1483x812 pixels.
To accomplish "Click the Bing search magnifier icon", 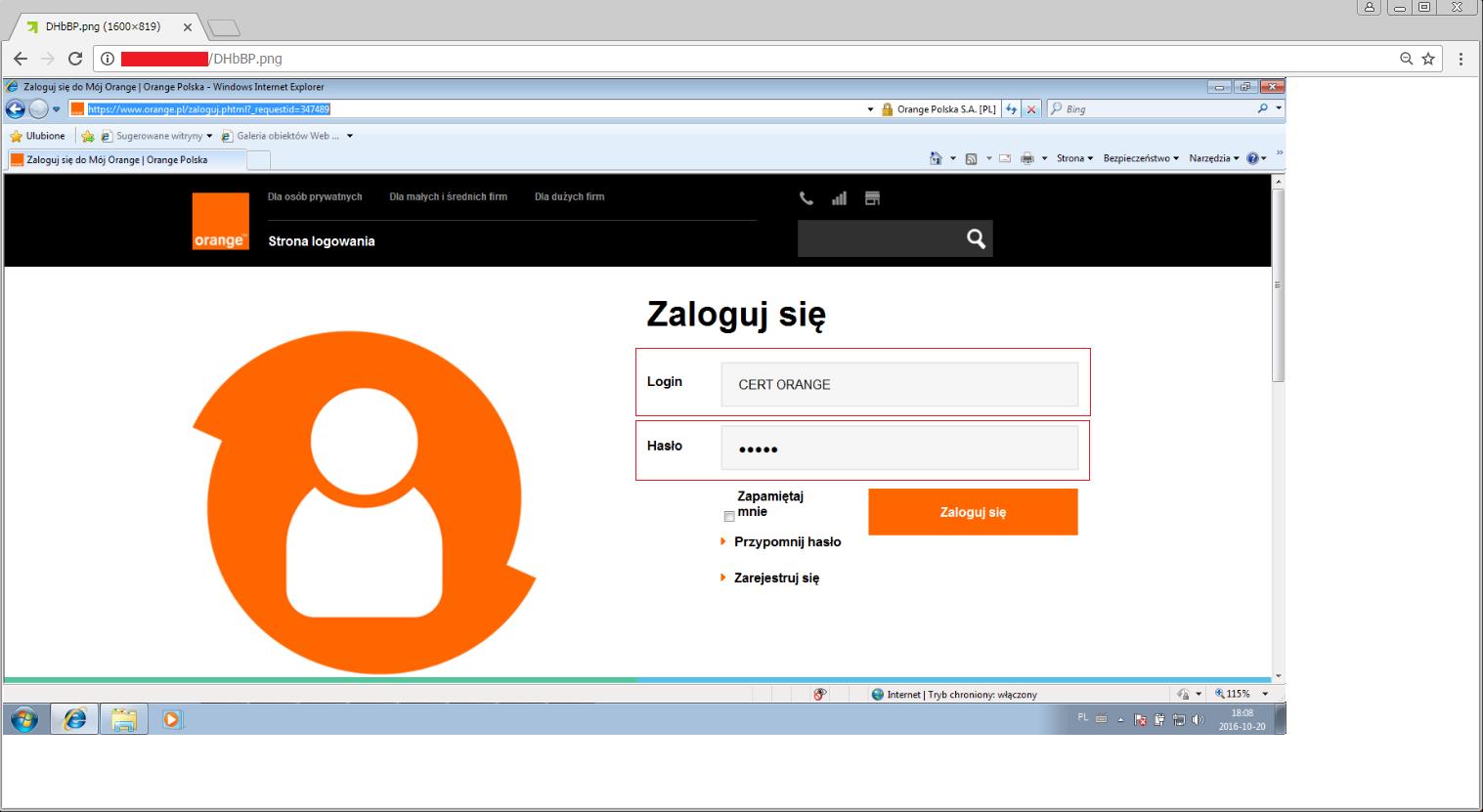I will [x=1264, y=108].
